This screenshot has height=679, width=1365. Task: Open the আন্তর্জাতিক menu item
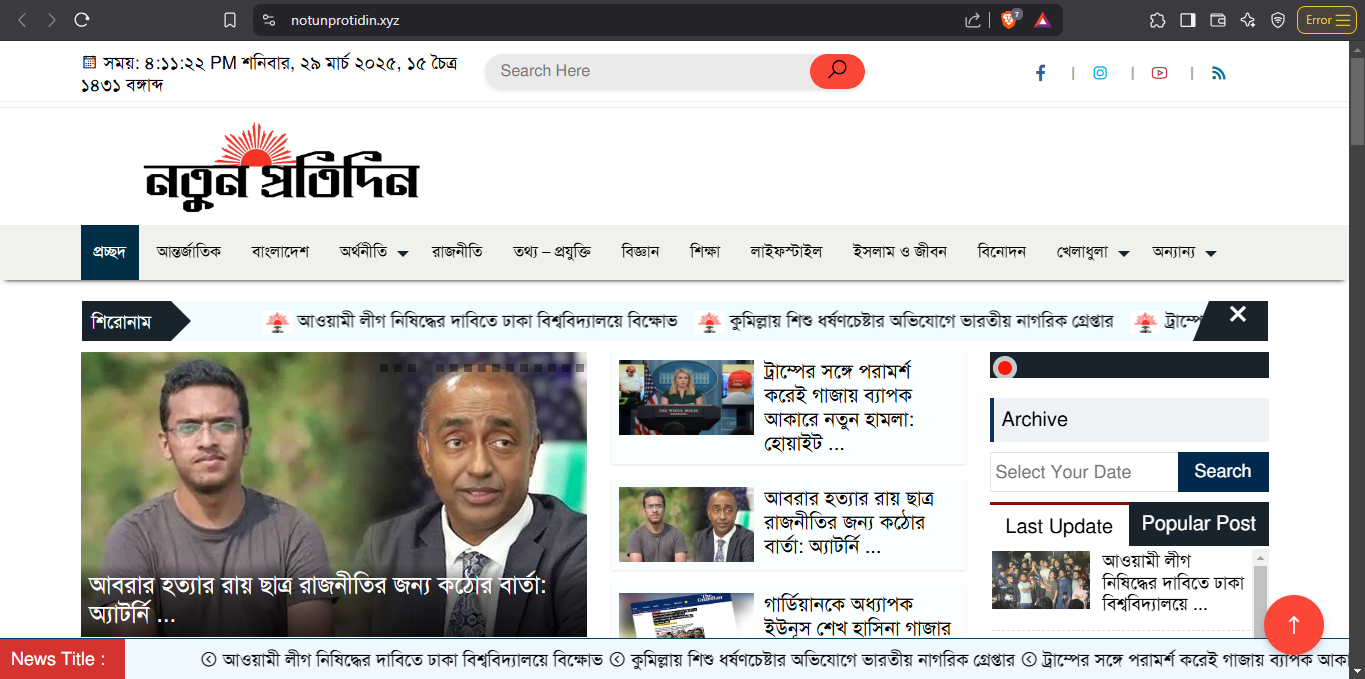click(189, 252)
